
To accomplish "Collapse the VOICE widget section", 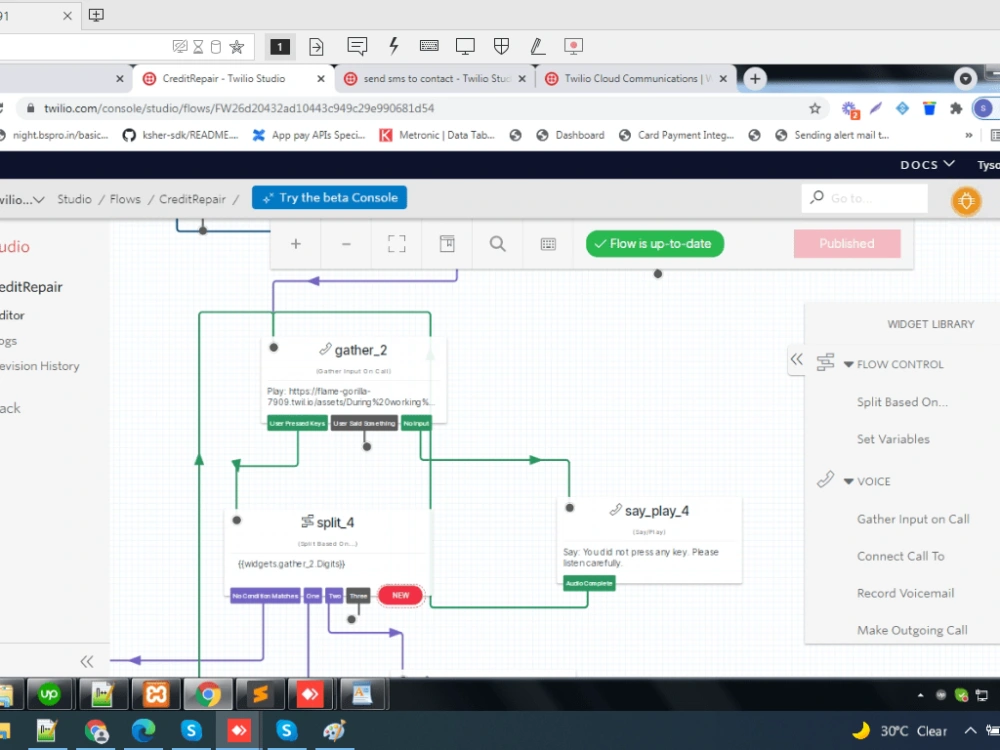I will 846,481.
